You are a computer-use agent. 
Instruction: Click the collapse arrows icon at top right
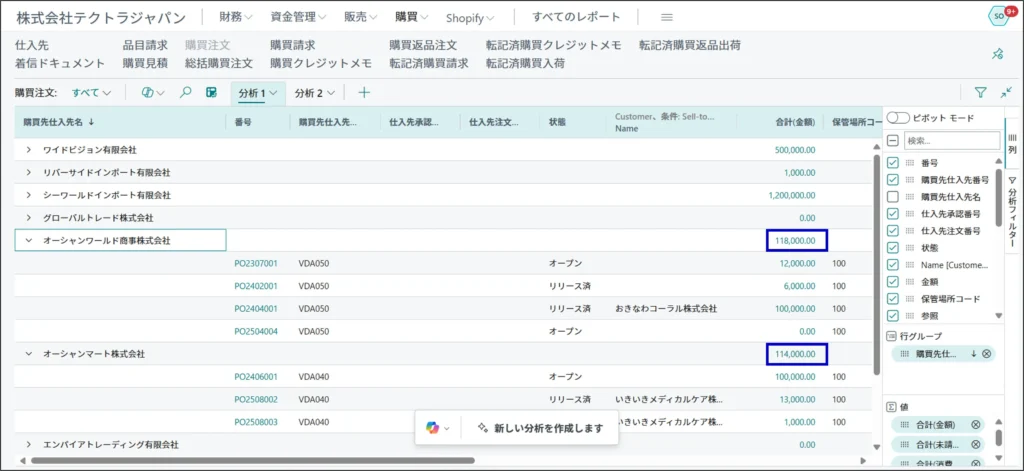coord(1005,92)
